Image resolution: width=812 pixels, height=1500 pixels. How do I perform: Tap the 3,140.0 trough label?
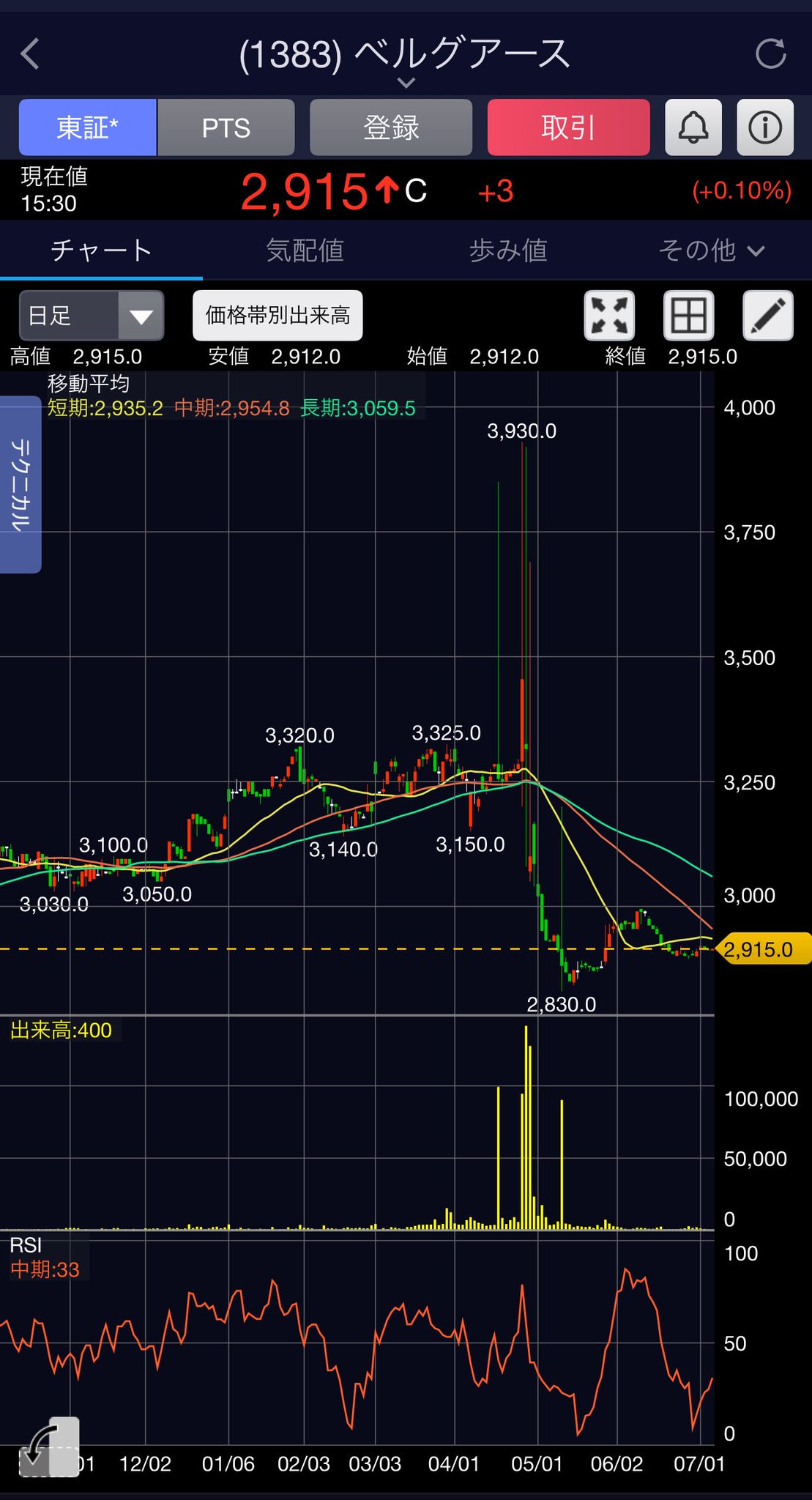[x=343, y=850]
